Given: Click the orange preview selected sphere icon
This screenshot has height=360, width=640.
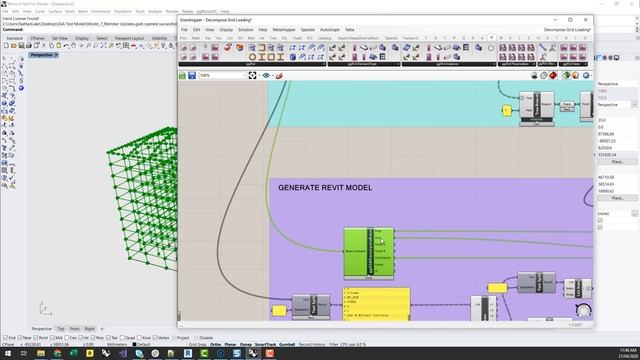Looking at the screenshot, I should point(576,76).
